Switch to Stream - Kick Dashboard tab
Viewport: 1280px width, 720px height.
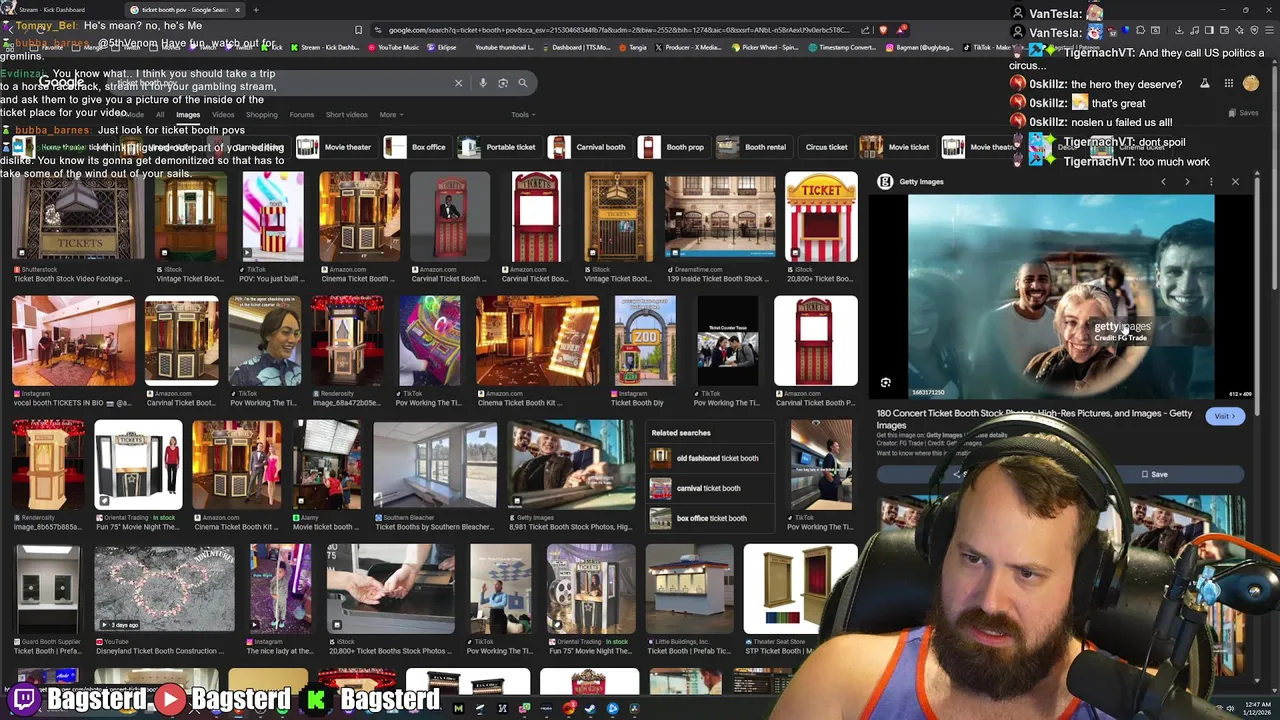point(52,10)
